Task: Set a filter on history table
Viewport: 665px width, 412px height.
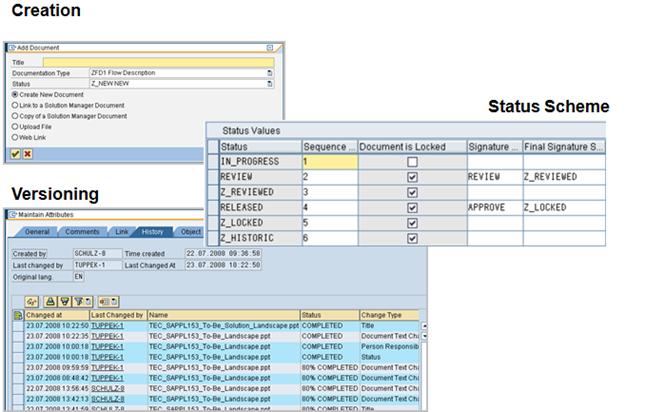Action: coord(78,302)
